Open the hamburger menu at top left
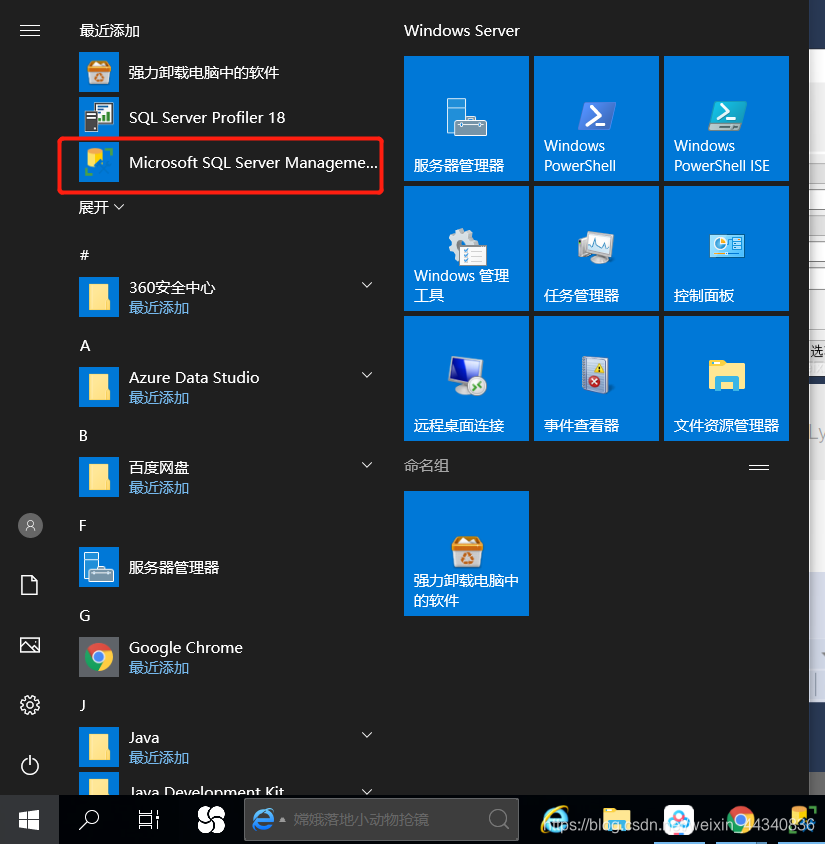Viewport: 825px width, 844px height. click(30, 31)
